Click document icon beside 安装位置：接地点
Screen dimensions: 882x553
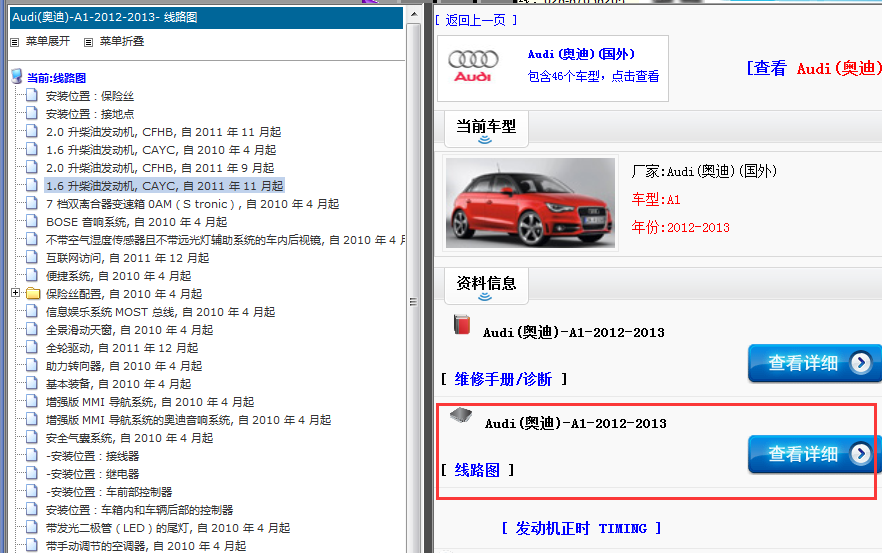pos(33,114)
